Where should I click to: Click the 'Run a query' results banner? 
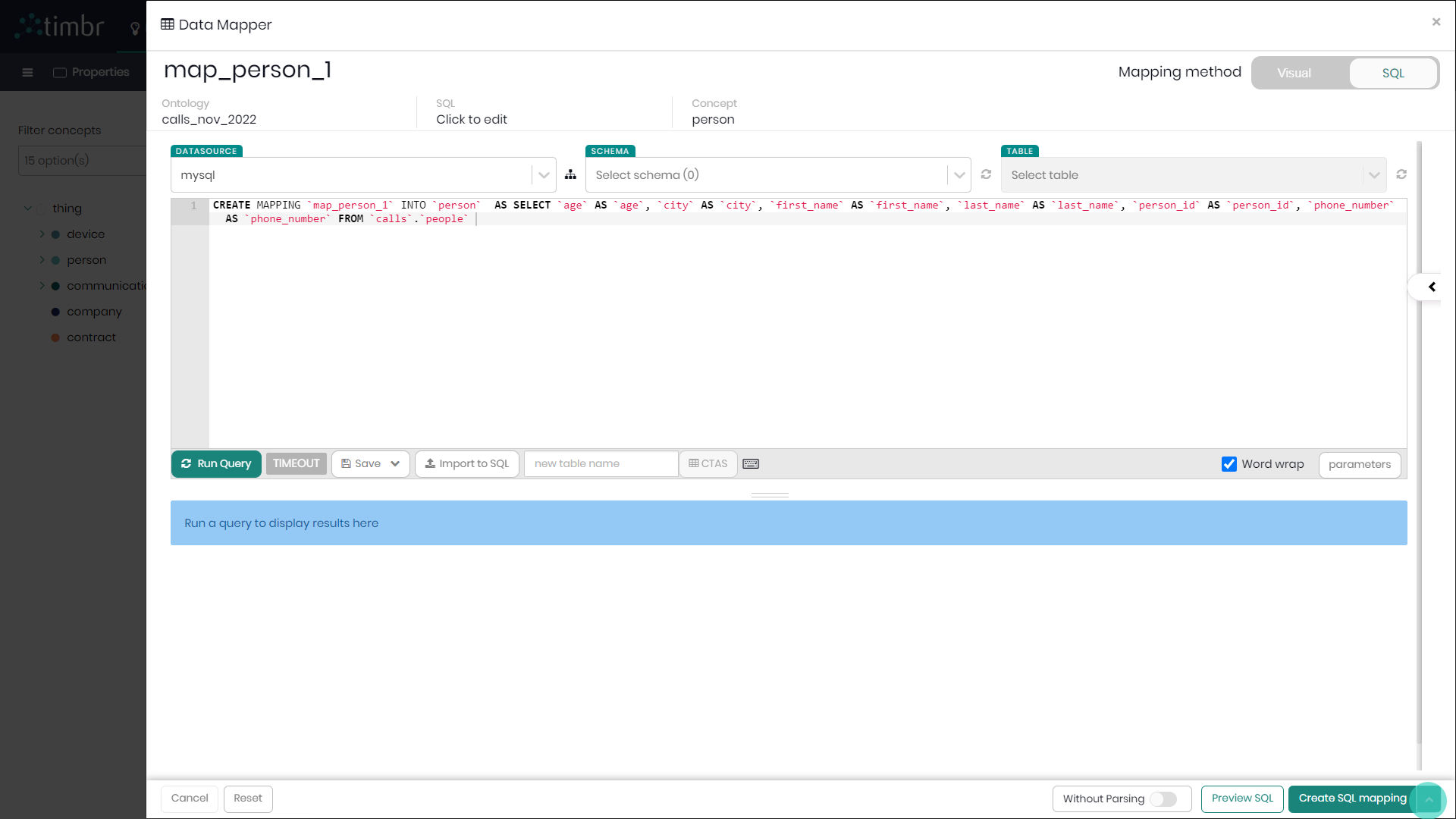pos(789,523)
